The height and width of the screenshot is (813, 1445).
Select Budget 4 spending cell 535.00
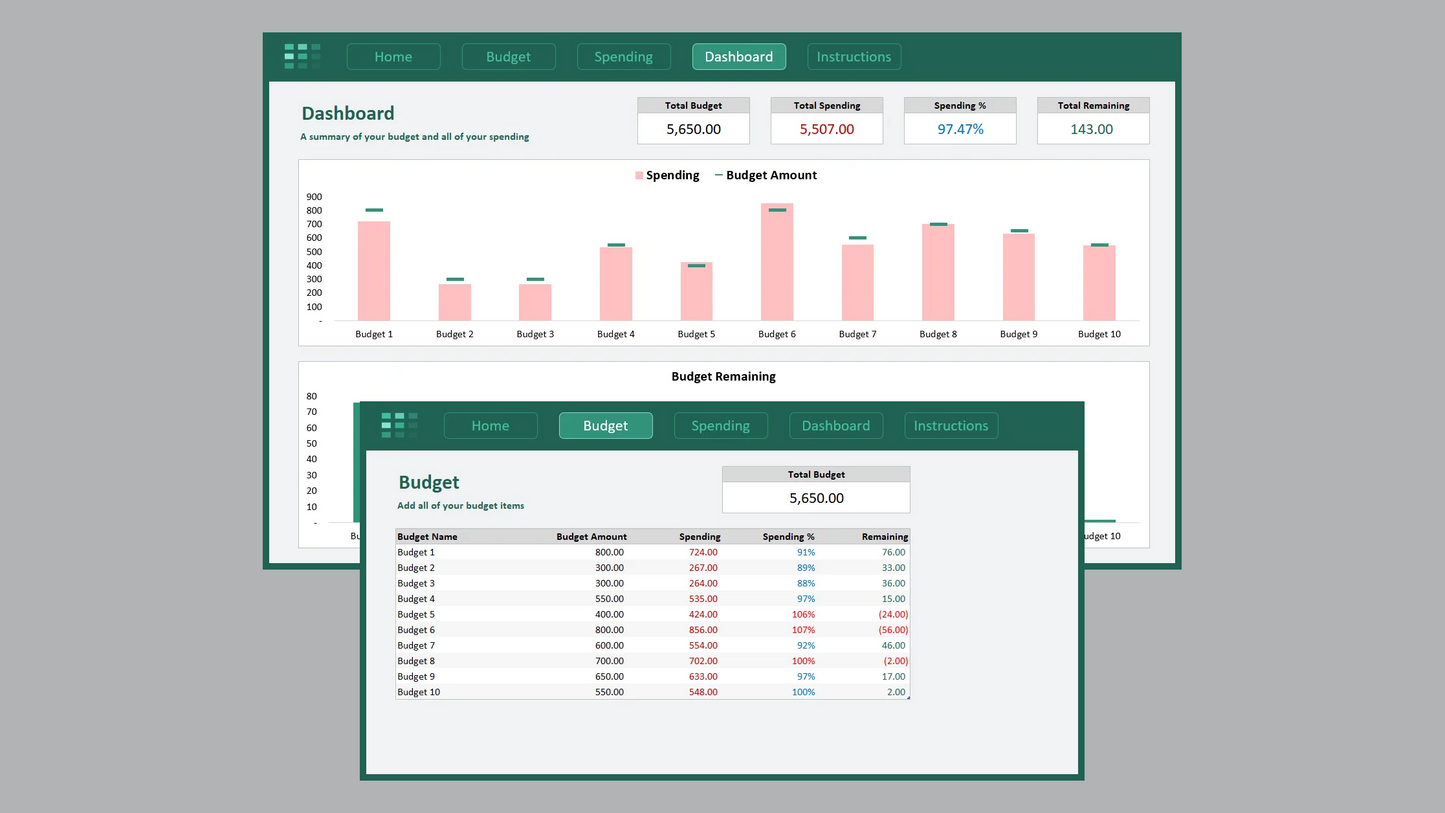tap(703, 599)
